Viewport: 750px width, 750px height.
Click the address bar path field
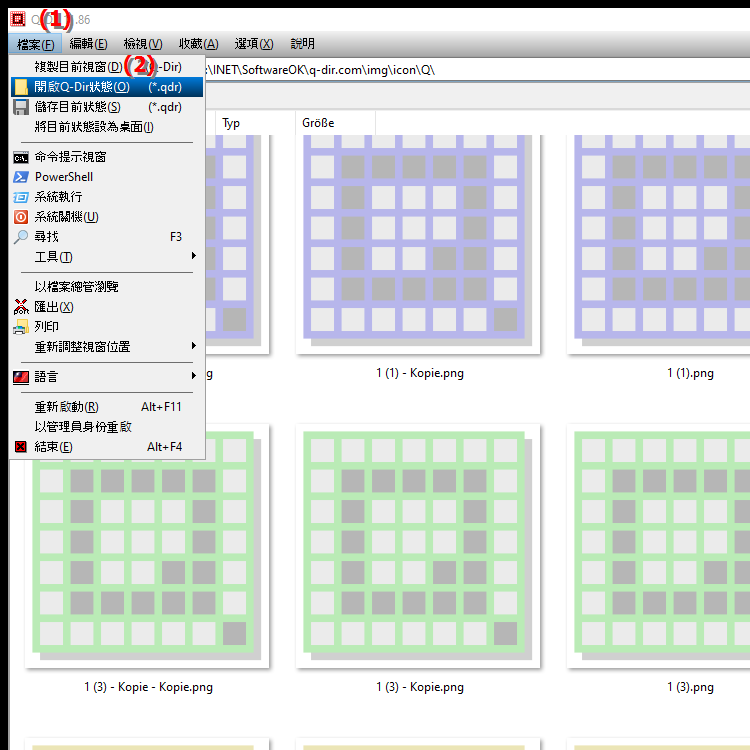(476, 70)
